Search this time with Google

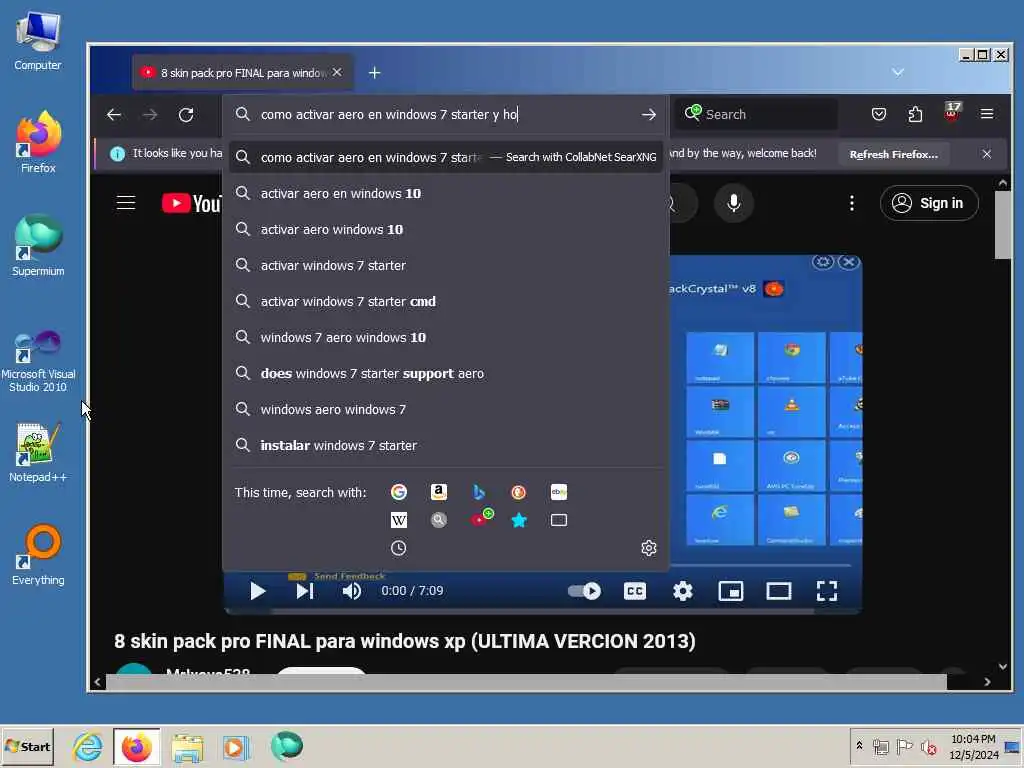tap(398, 492)
